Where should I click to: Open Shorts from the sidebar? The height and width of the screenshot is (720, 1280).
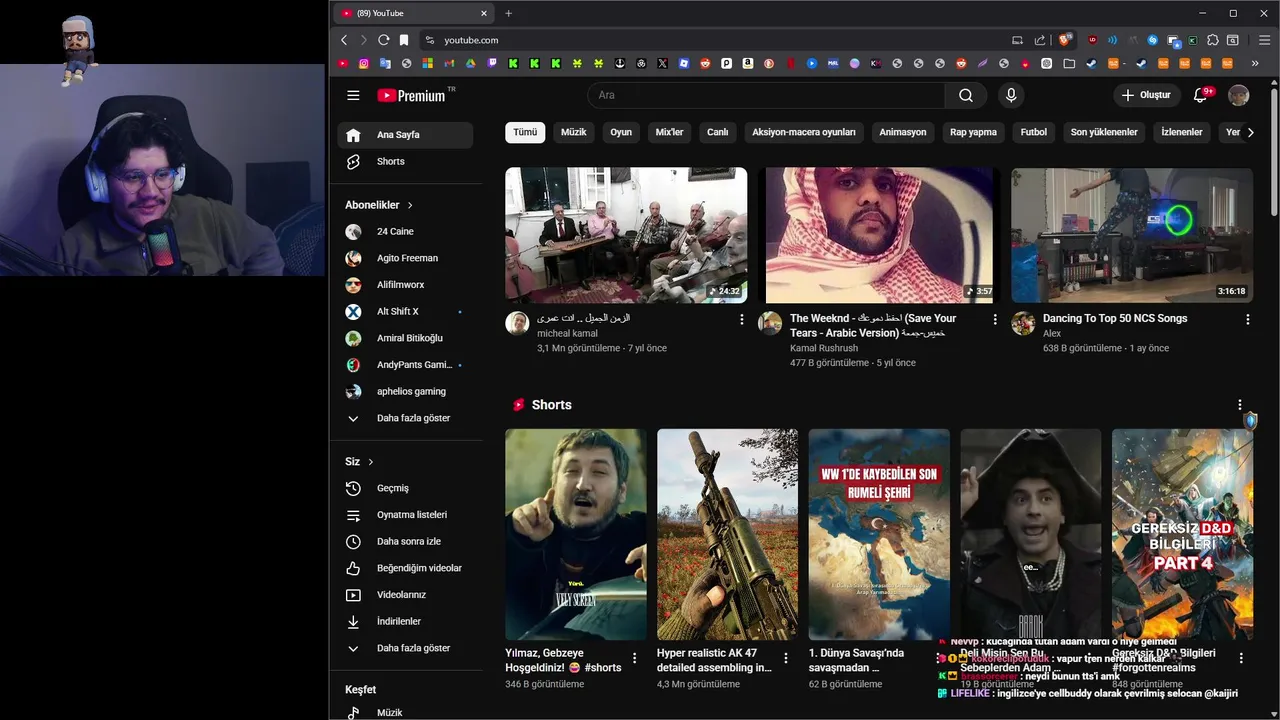tap(405, 161)
